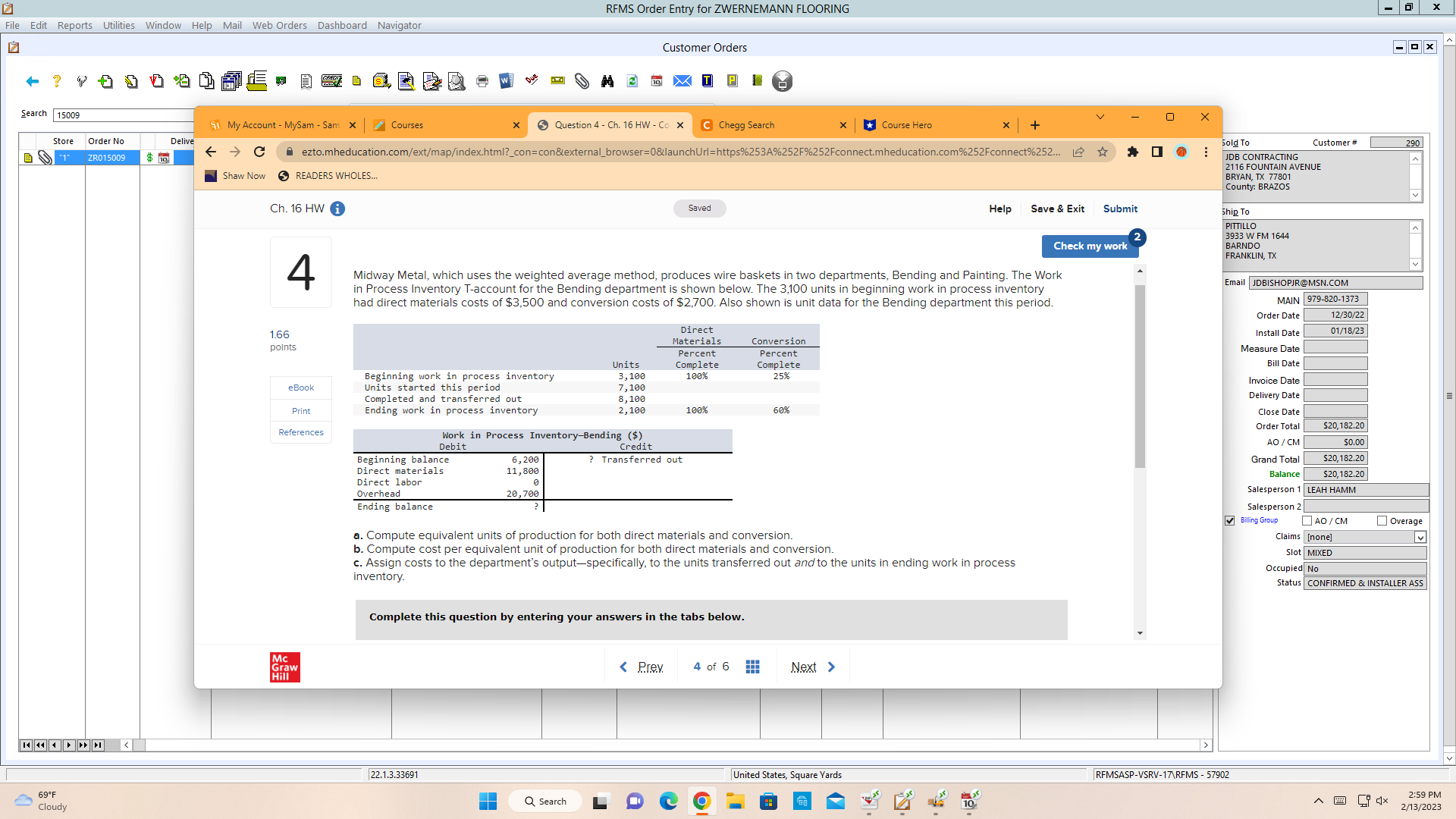Open Chrome's three-dot customize menu
Screen dimensions: 1456x819
[1206, 152]
